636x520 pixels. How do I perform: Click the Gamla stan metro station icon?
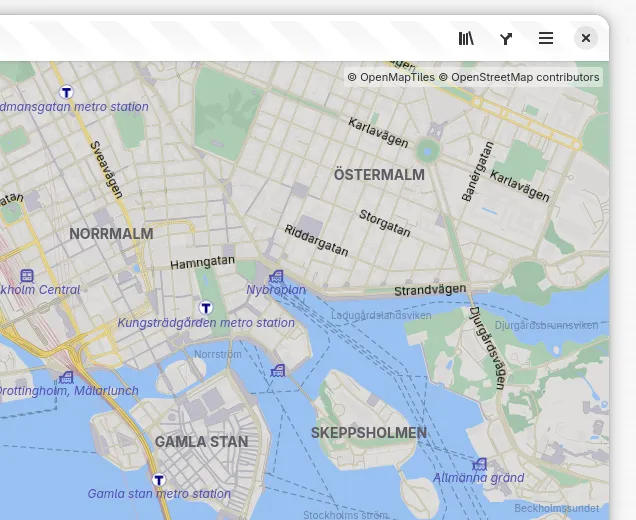point(158,480)
